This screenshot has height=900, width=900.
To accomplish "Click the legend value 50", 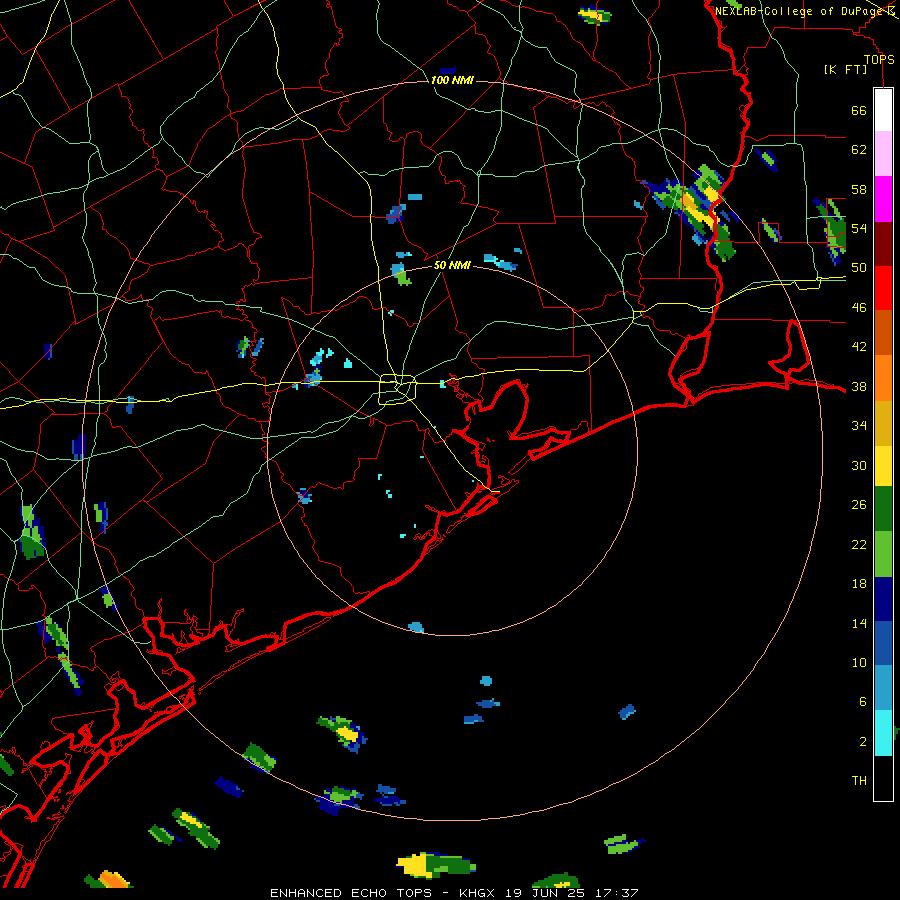I will tap(859, 268).
